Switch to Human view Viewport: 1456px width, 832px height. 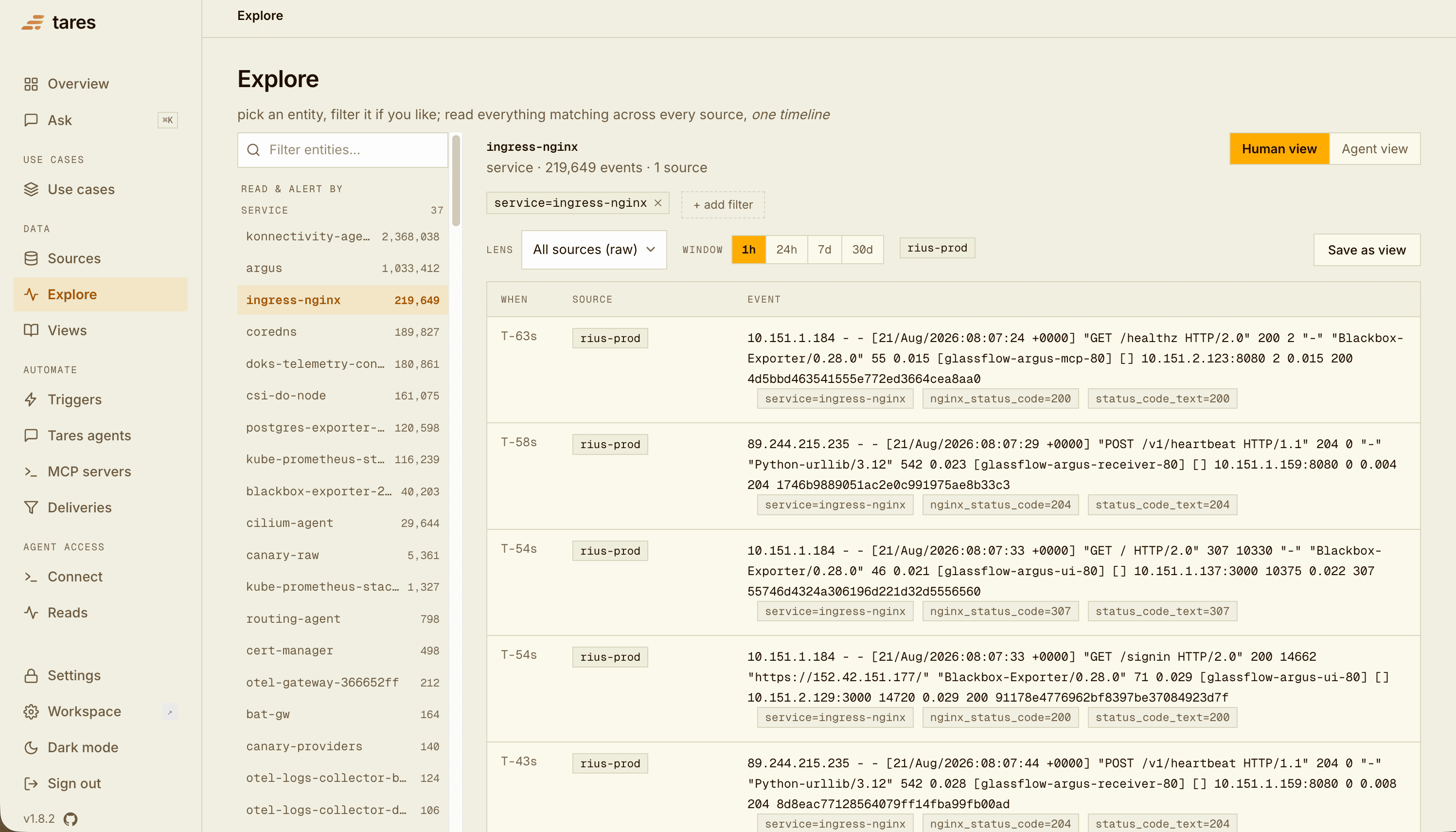click(x=1279, y=148)
